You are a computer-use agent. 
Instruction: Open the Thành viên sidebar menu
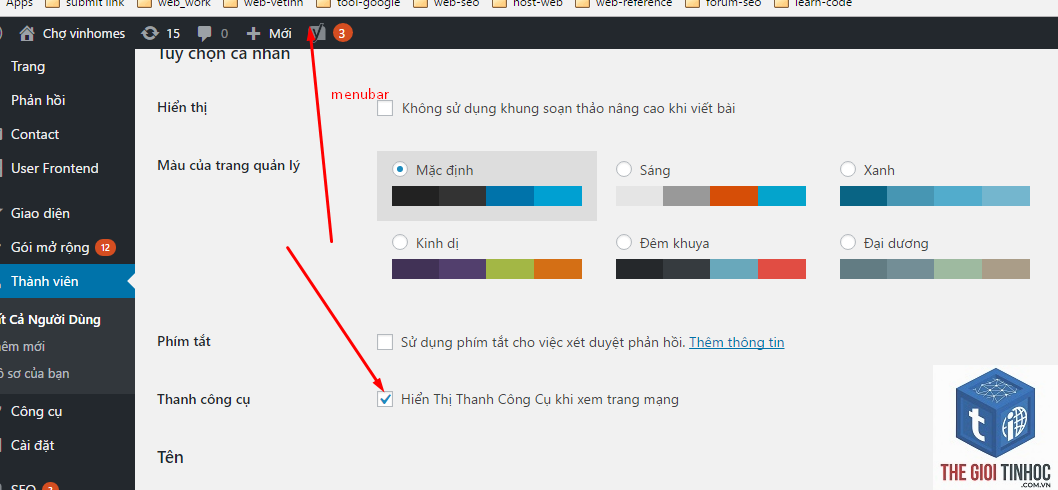[67, 281]
